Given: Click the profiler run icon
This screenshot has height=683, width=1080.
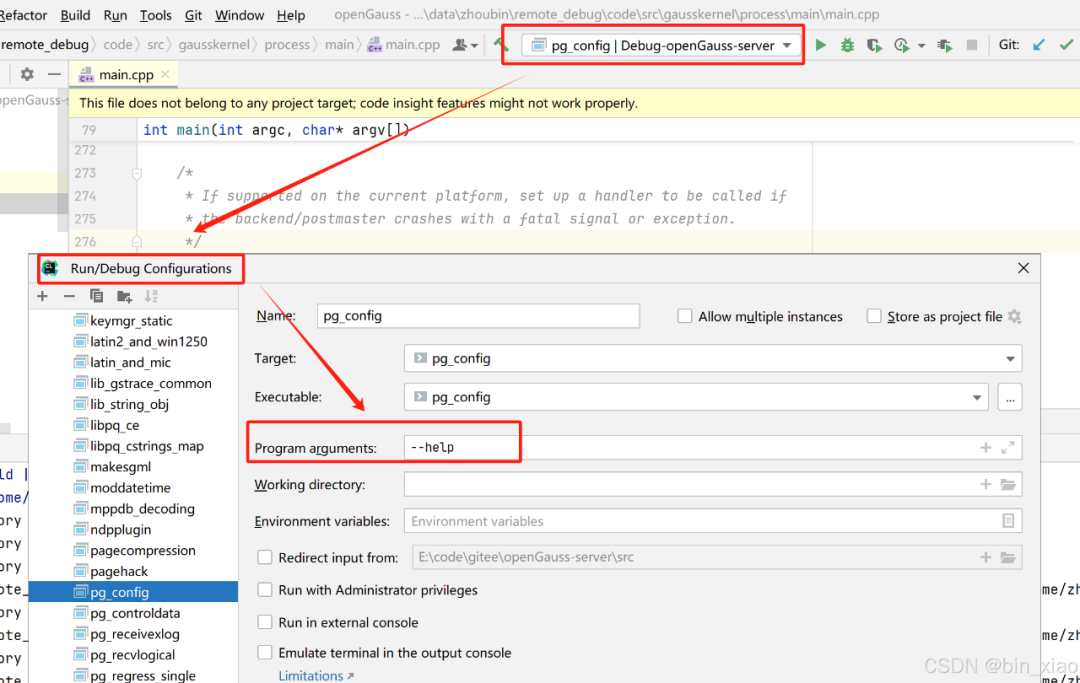Looking at the screenshot, I should (902, 45).
